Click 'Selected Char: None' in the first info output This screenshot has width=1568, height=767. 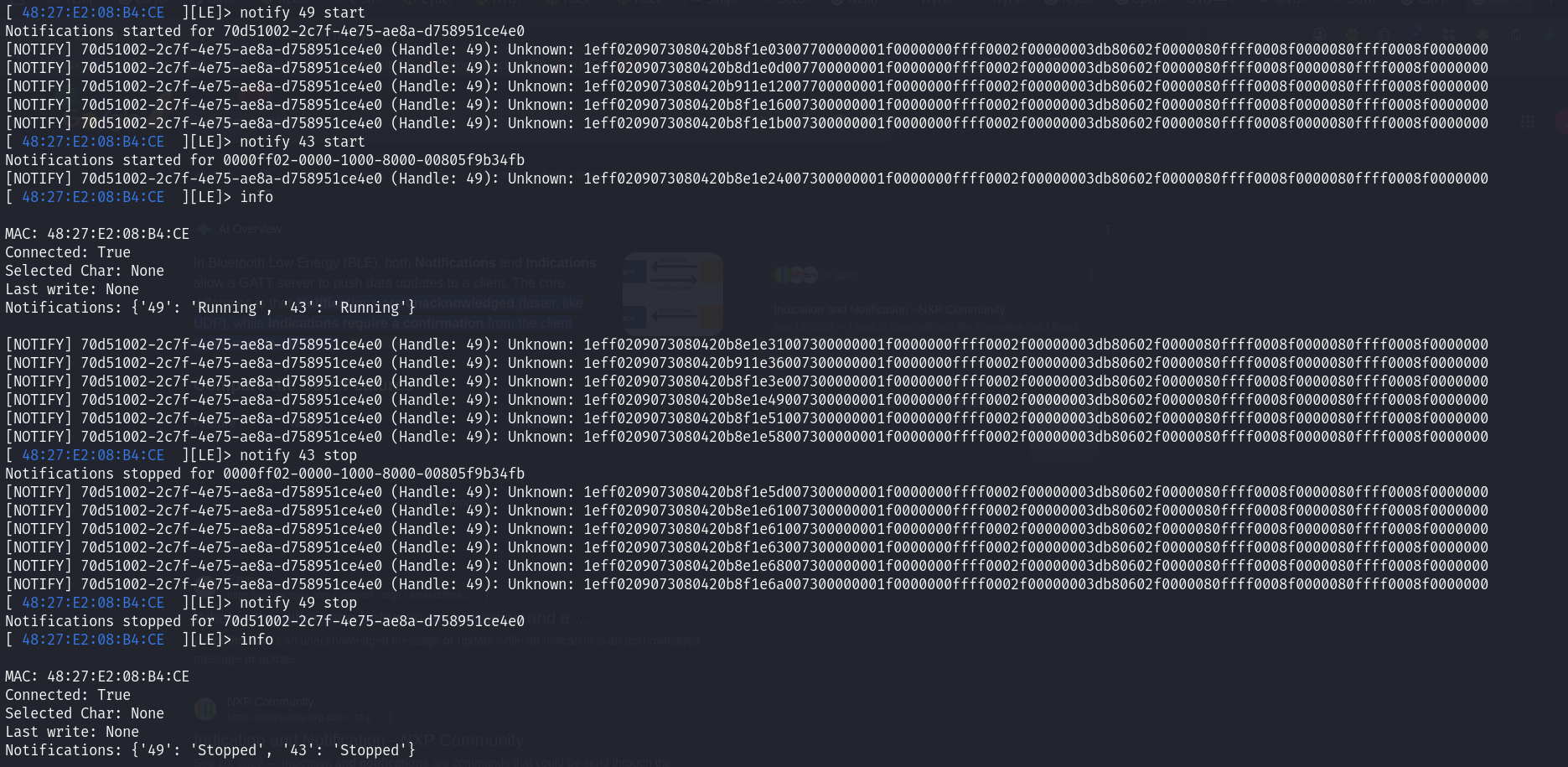pyautogui.click(x=85, y=271)
